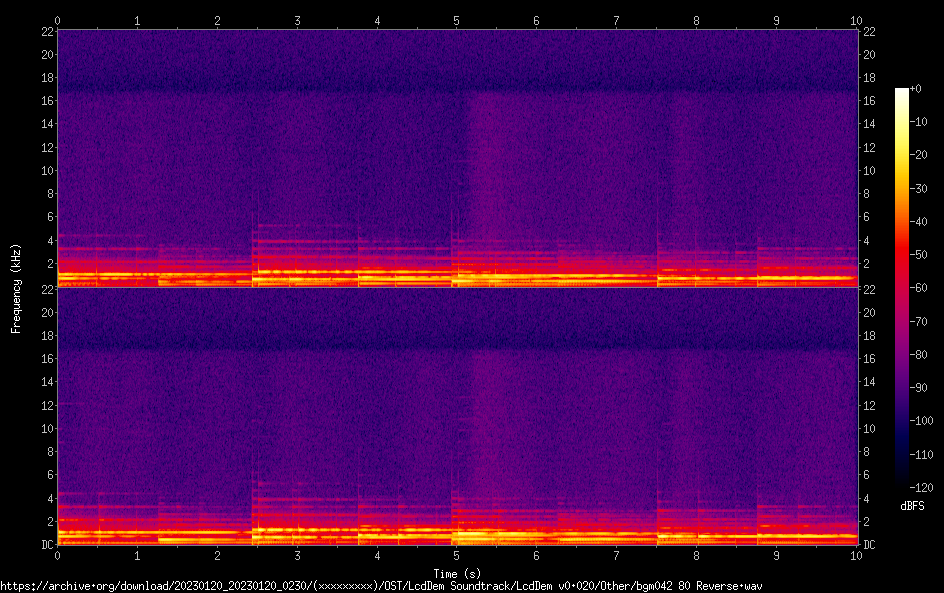Viewport: 944px width, 593px height.
Task: Click the 'dBFS' label under the color scale
Action: point(912,507)
